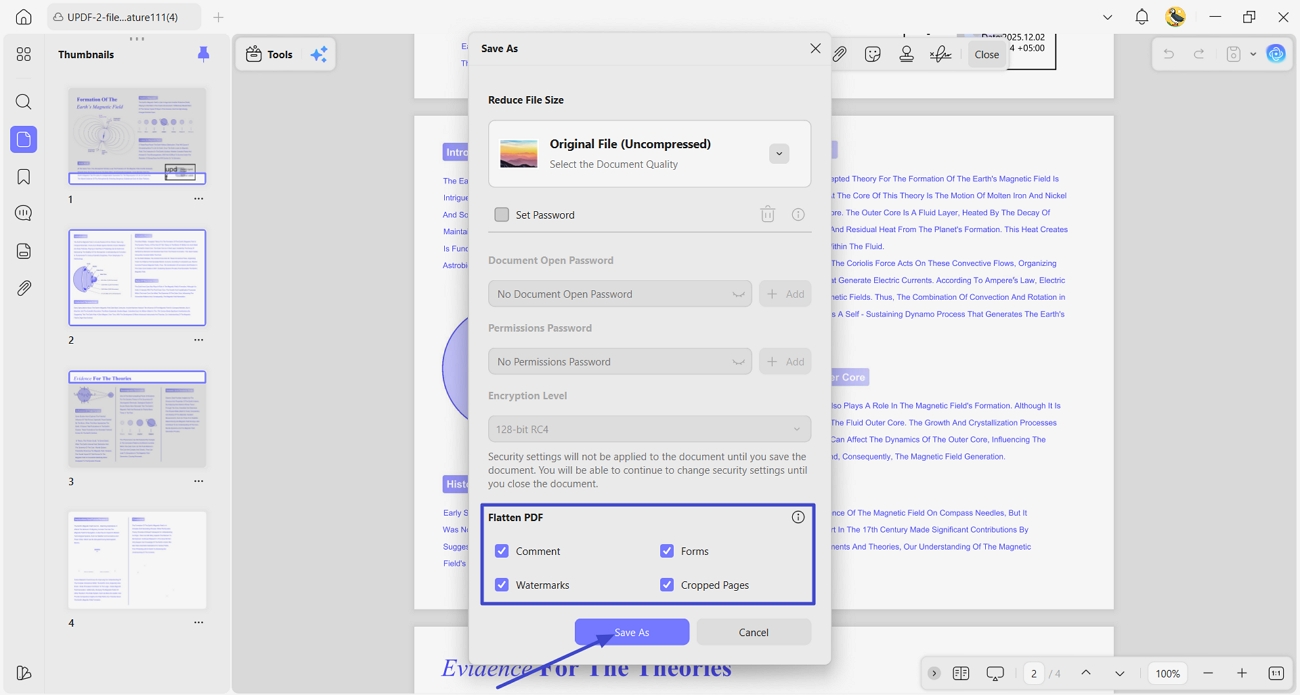Click Cancel in Save As dialog

(x=753, y=632)
